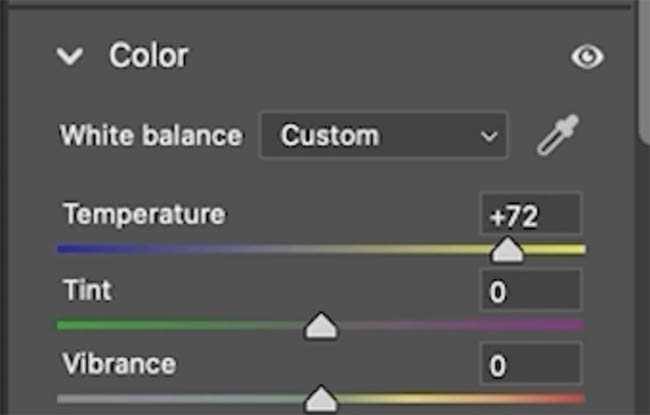This screenshot has height=415, width=650.
Task: Click the Color section title
Action: pos(149,56)
